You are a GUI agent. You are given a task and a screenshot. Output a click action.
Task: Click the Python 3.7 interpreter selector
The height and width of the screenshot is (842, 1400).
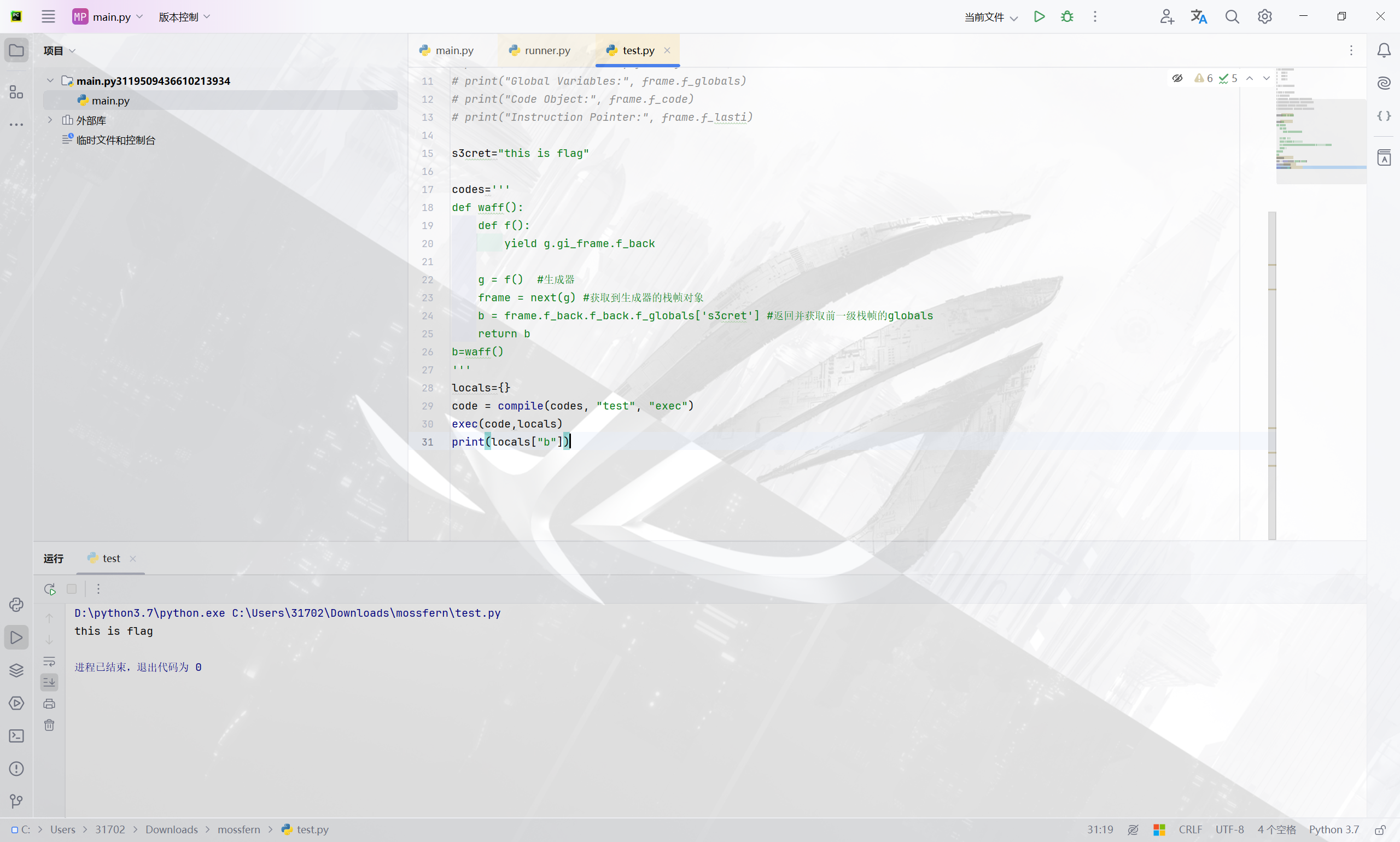(1334, 829)
